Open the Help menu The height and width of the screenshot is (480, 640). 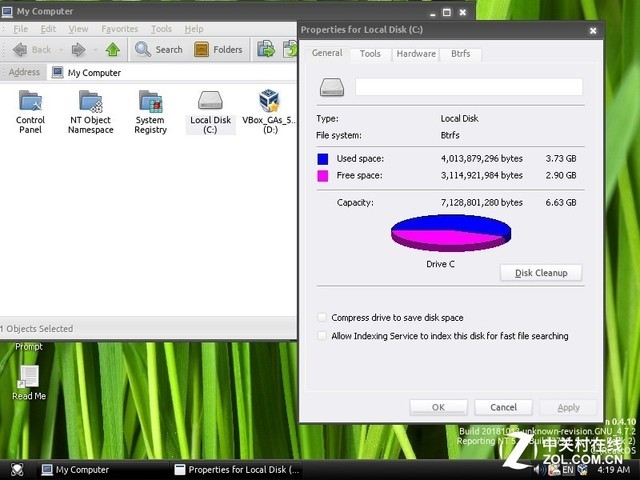point(194,29)
